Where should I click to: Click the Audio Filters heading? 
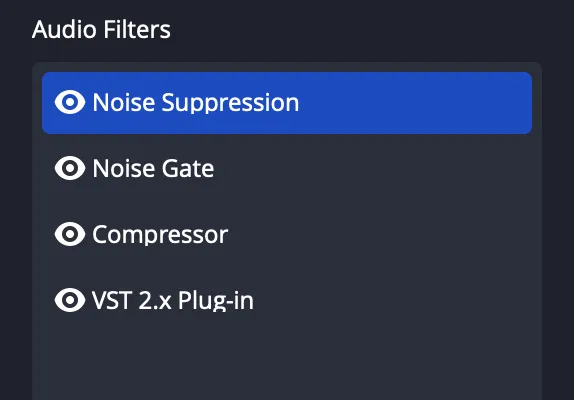pos(101,29)
